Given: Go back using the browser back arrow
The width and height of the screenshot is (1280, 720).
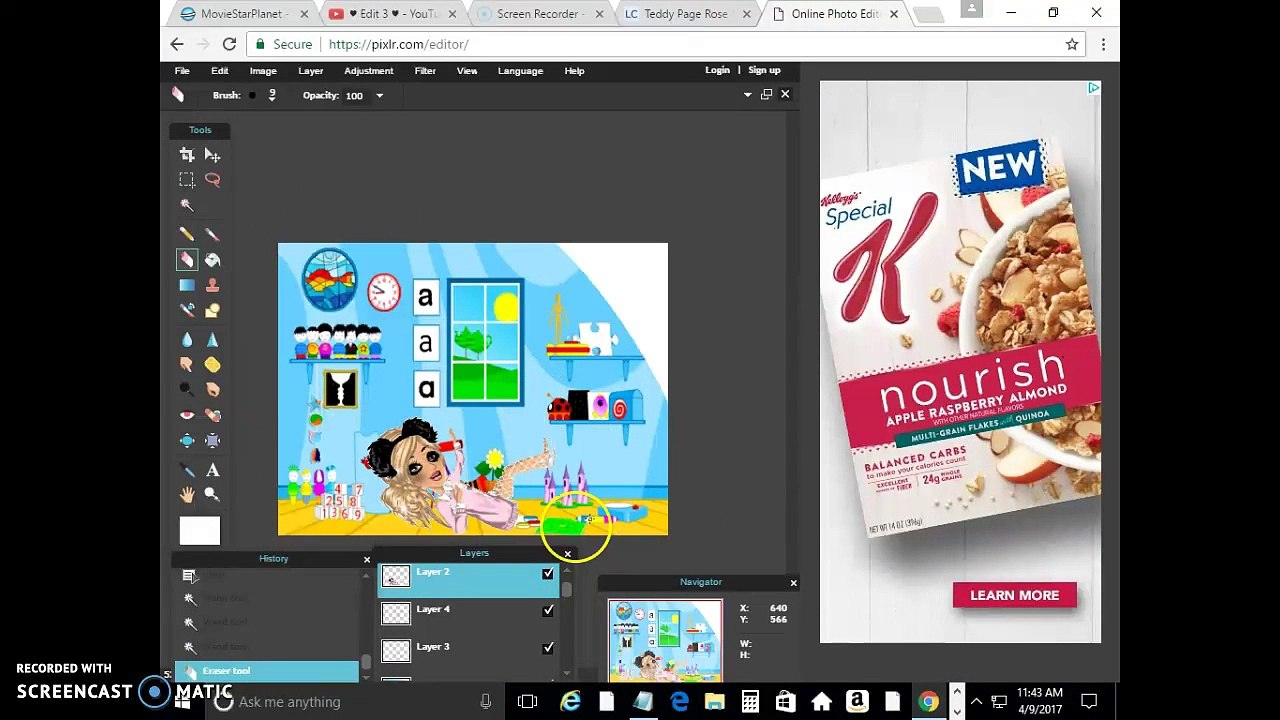Looking at the screenshot, I should 177,44.
